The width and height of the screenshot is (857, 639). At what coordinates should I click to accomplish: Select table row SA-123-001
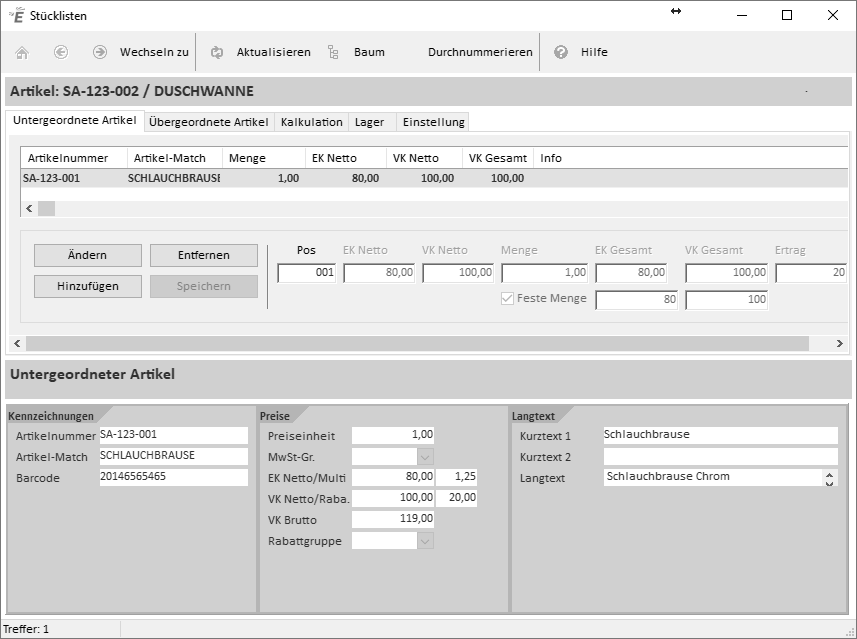(434, 178)
